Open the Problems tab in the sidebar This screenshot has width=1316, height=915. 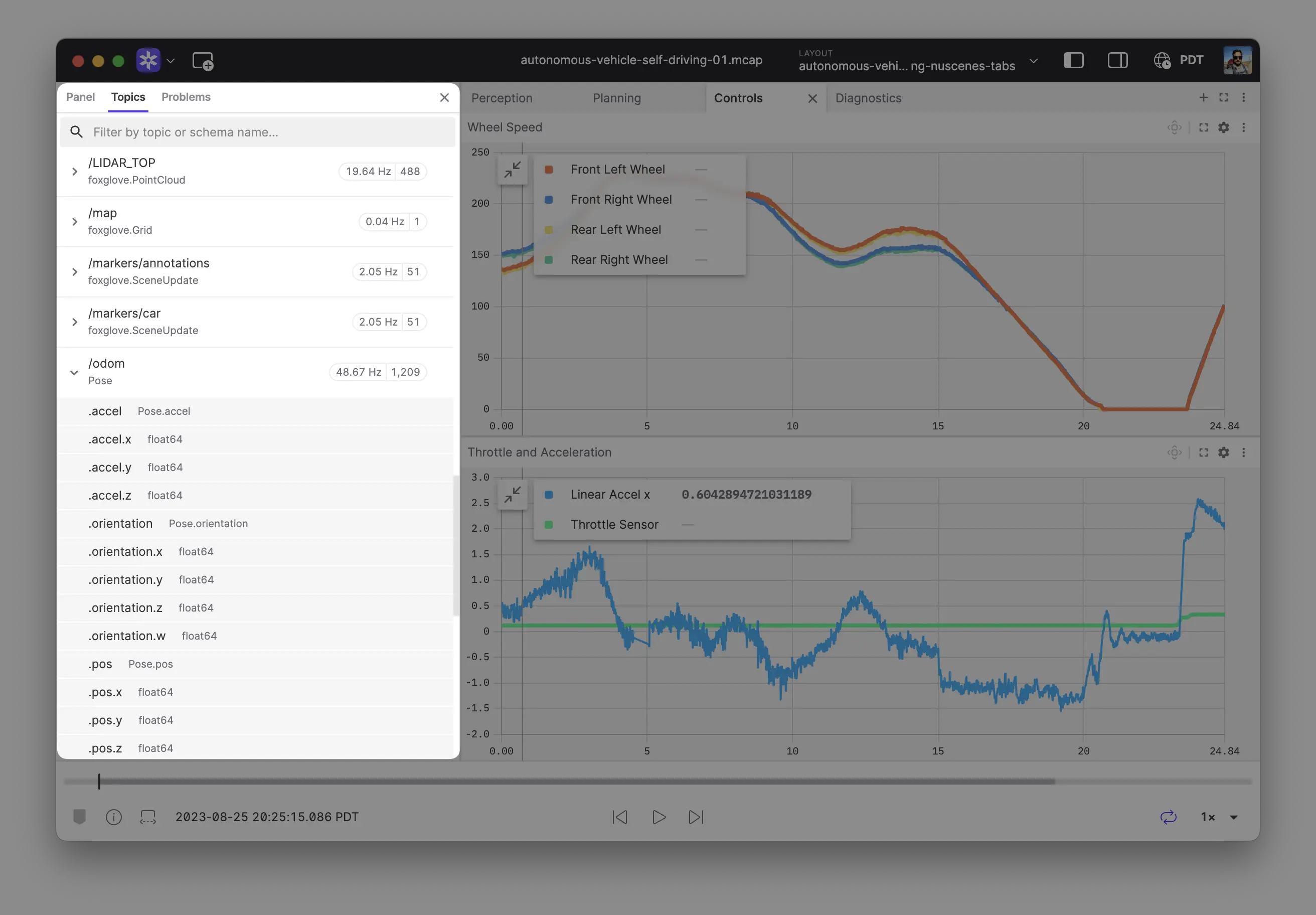(x=186, y=97)
